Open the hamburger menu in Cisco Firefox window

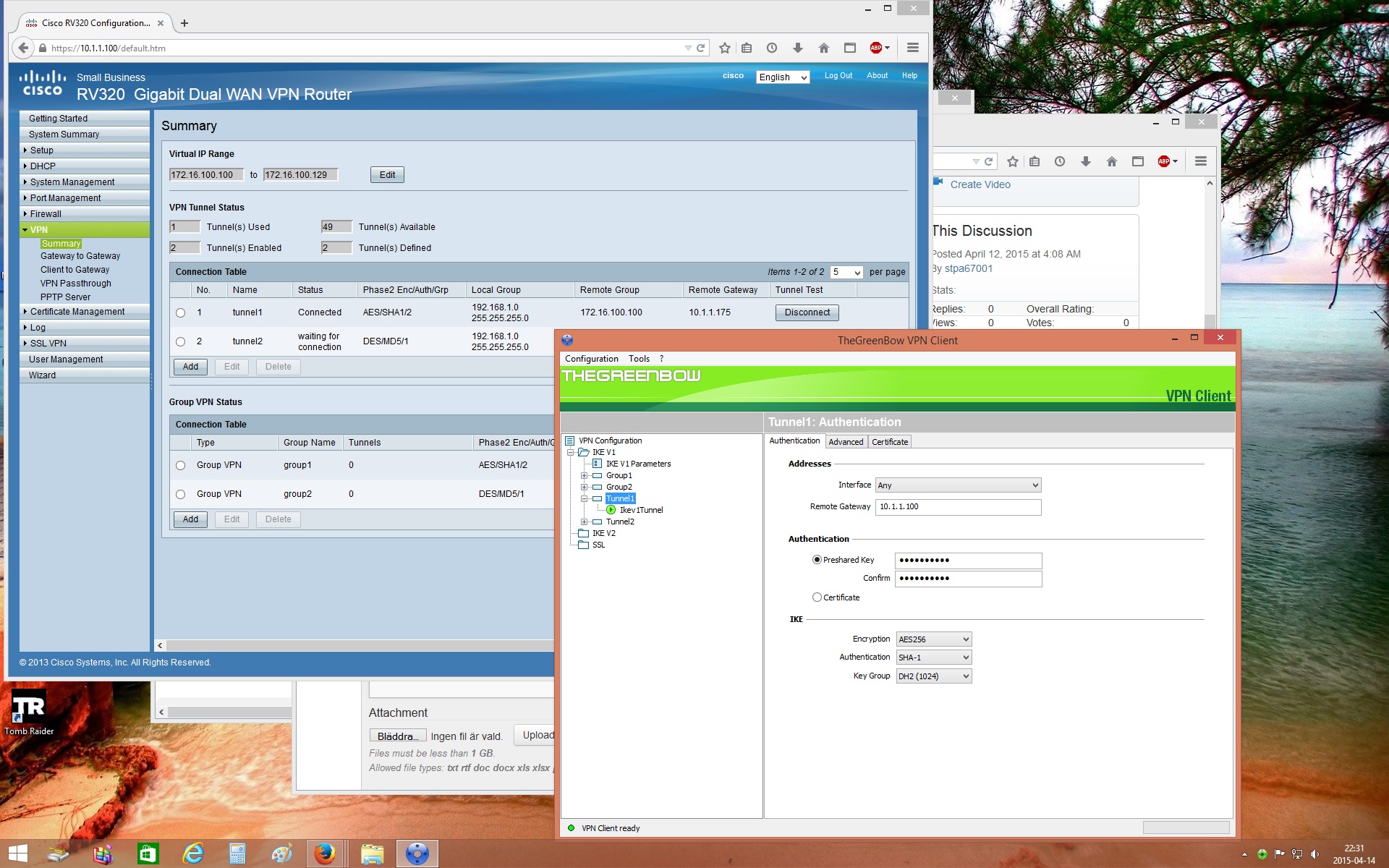[x=913, y=48]
